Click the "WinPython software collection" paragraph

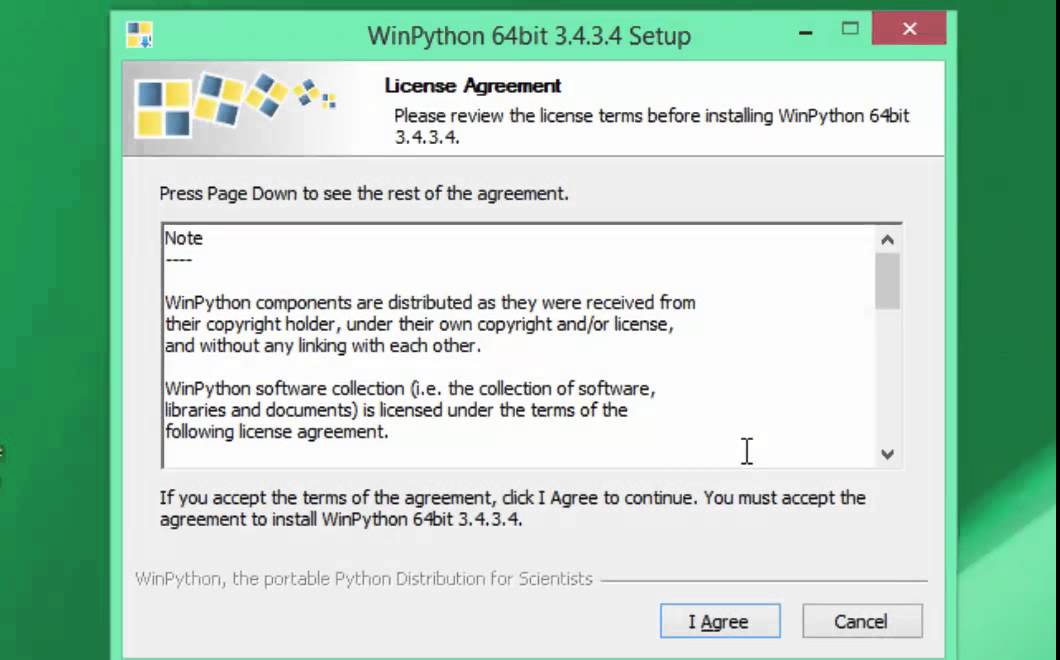[x=410, y=410]
